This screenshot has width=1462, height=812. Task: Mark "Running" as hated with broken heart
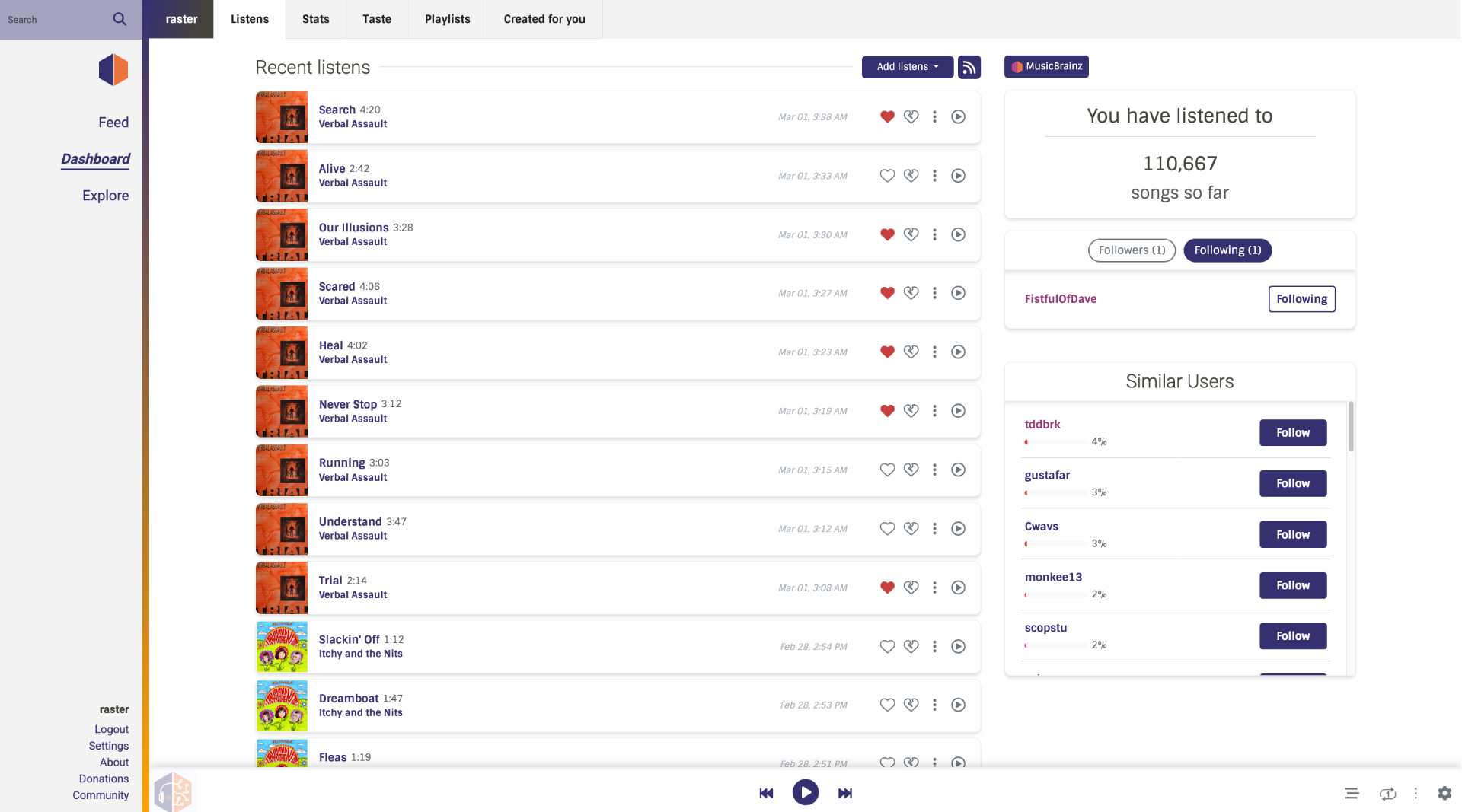click(911, 470)
